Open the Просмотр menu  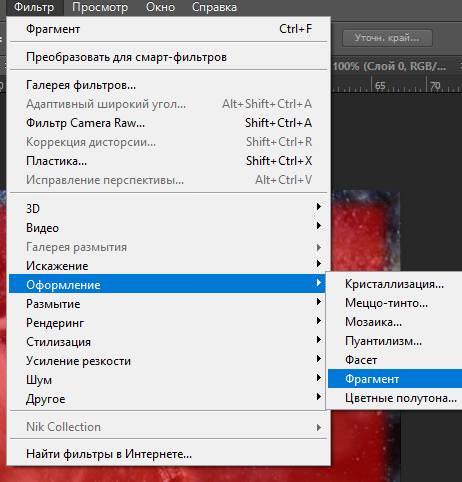100,7
